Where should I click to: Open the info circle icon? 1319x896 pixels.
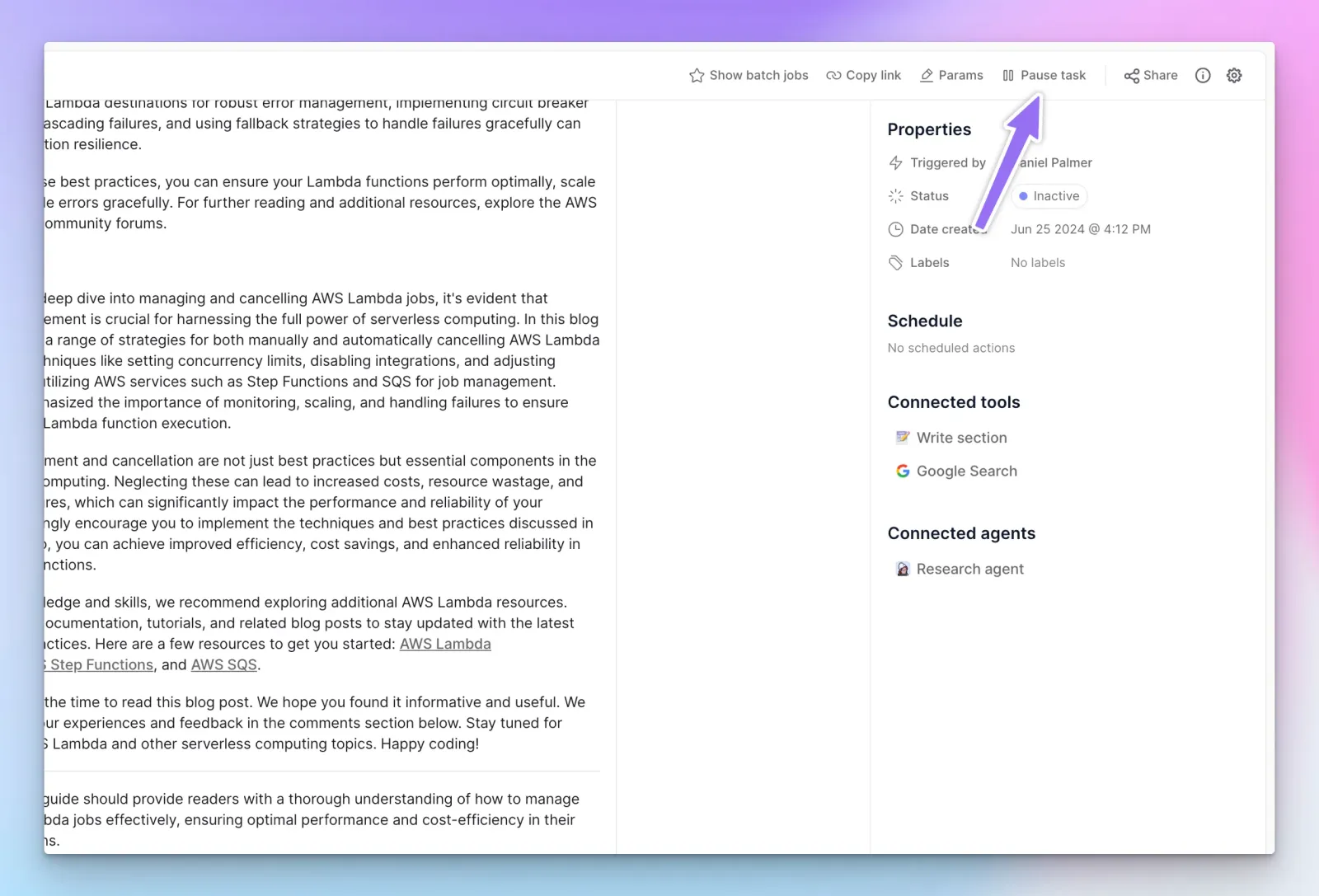point(1203,76)
